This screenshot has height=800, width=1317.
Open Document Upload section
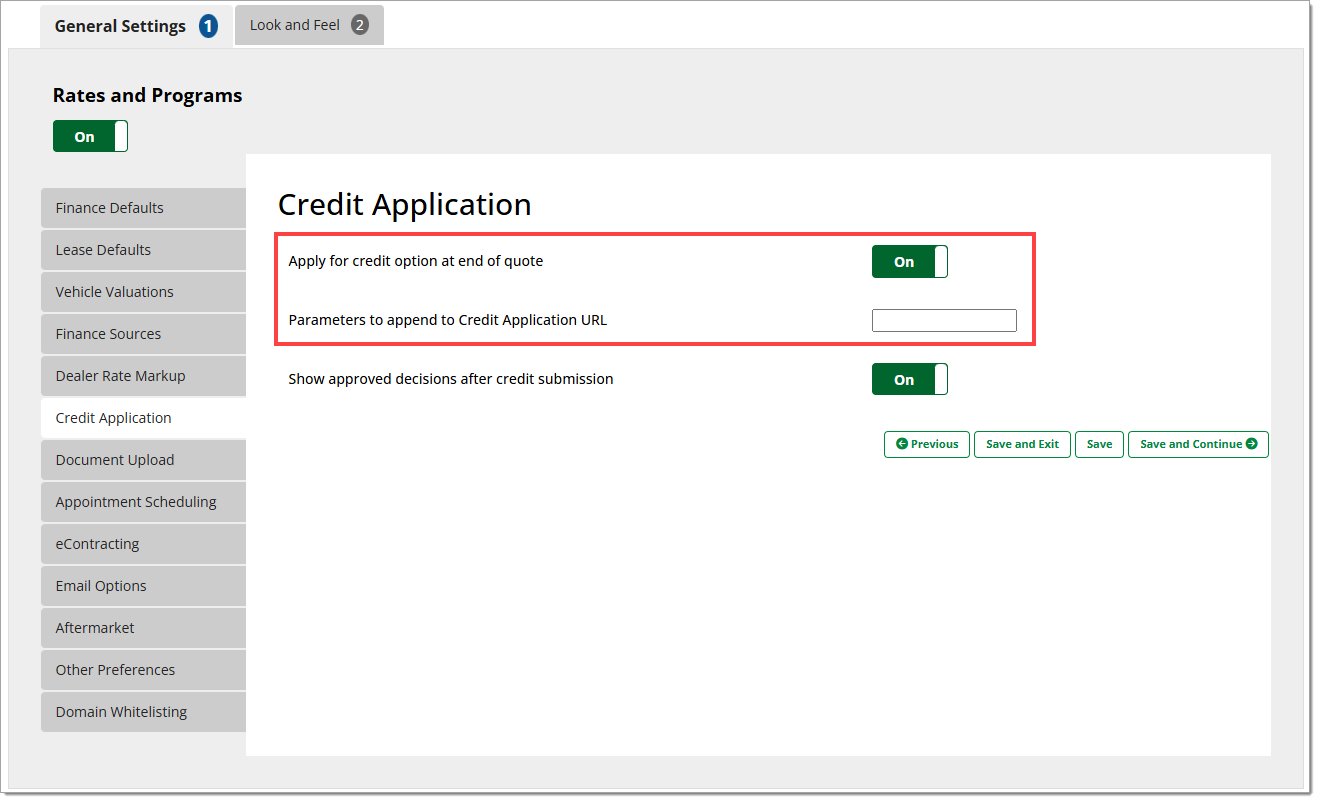pyautogui.click(x=143, y=460)
